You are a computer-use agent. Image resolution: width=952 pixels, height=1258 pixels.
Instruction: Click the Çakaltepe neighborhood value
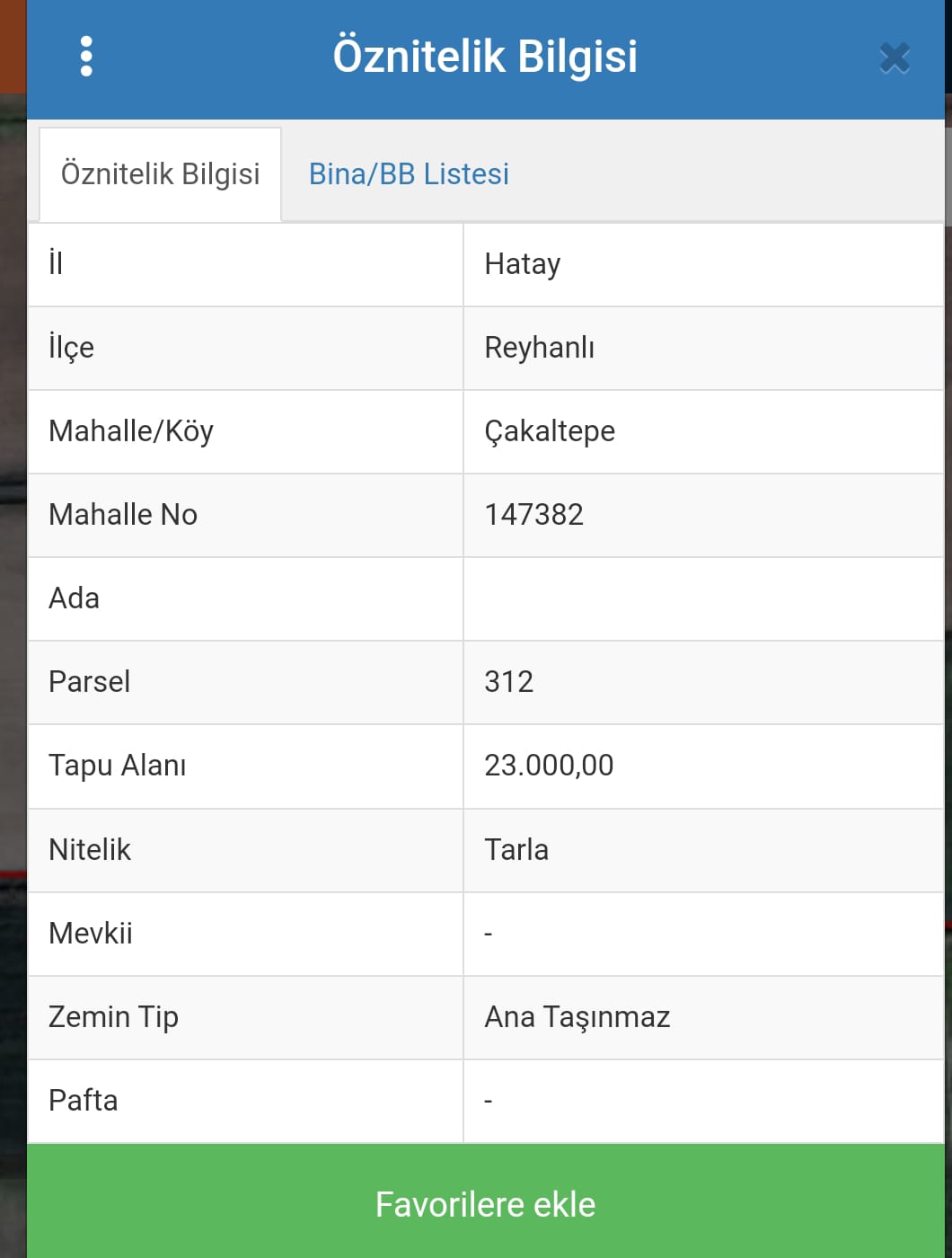pyautogui.click(x=550, y=431)
